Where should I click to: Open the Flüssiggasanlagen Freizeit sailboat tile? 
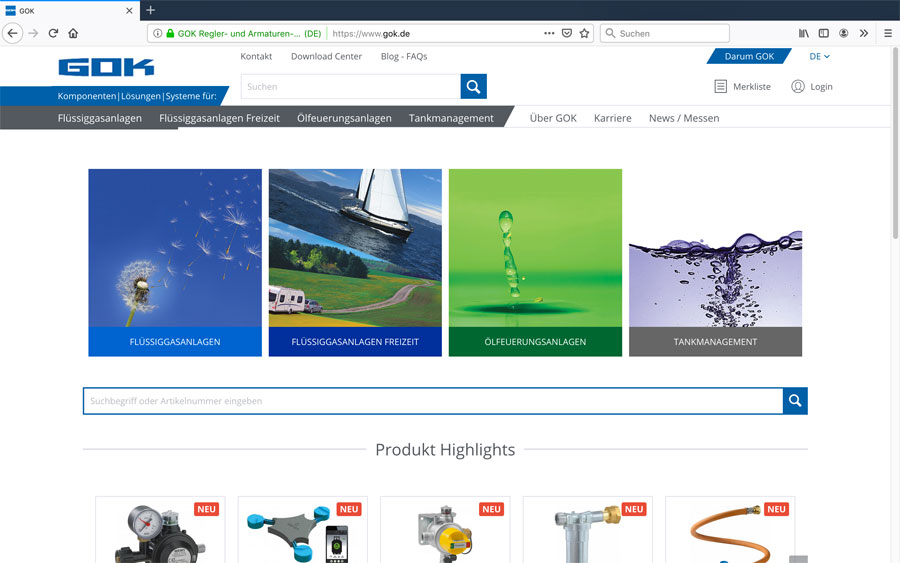click(x=355, y=262)
